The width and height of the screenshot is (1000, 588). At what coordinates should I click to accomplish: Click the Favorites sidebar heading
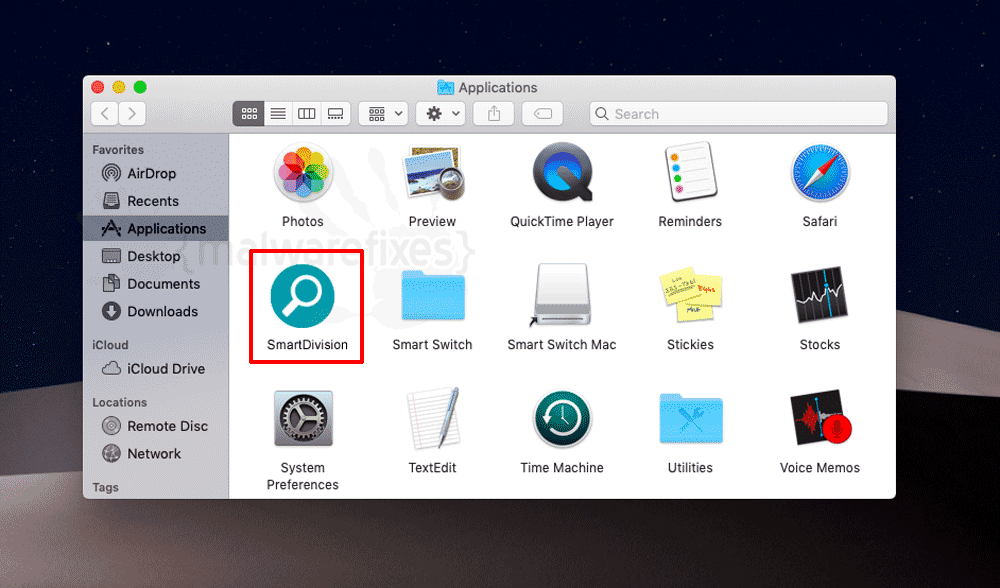pyautogui.click(x=118, y=150)
